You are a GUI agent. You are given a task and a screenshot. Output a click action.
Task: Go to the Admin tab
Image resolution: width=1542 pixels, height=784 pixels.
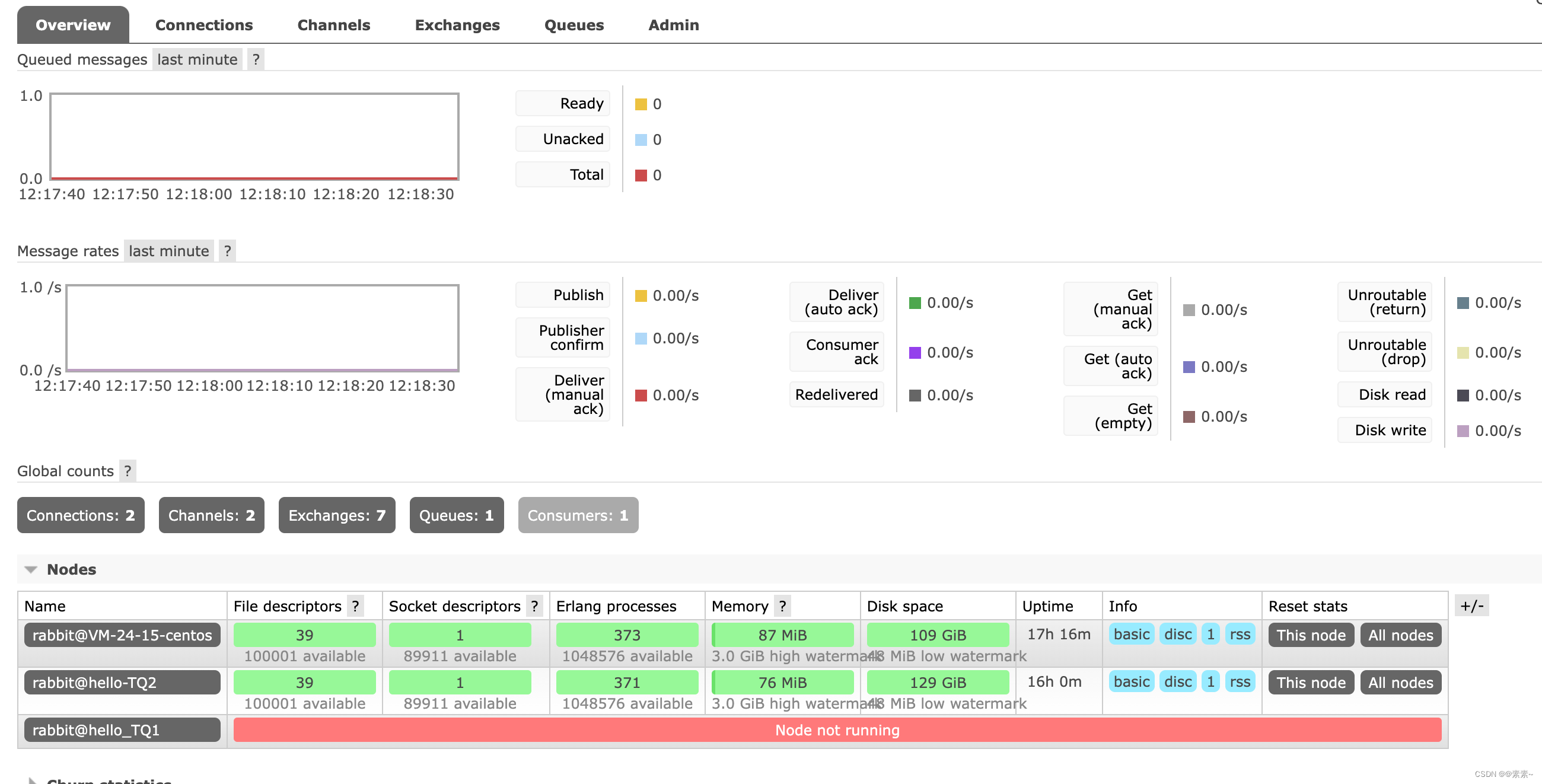tap(673, 25)
